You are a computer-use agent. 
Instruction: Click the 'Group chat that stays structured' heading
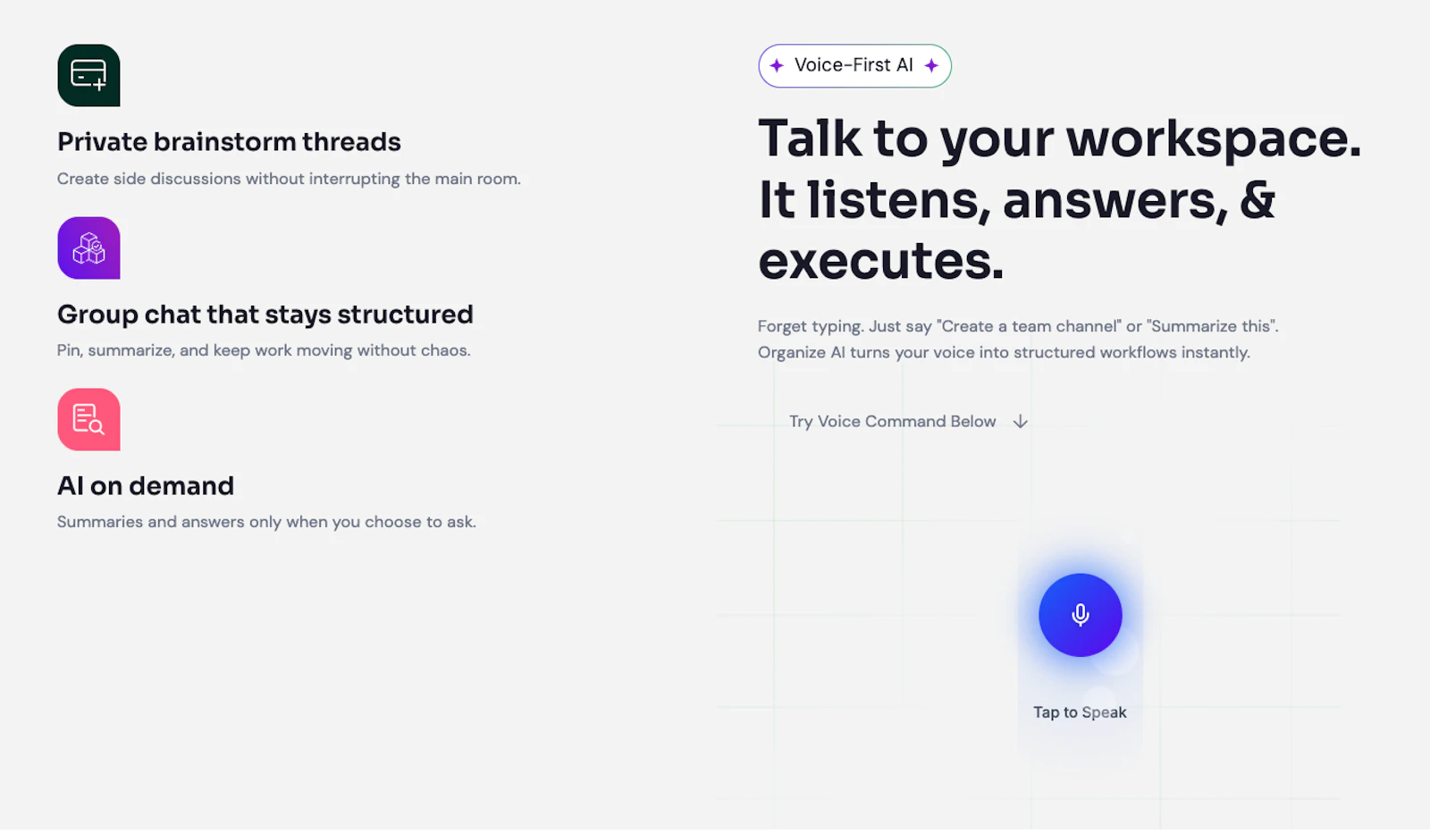click(x=265, y=315)
